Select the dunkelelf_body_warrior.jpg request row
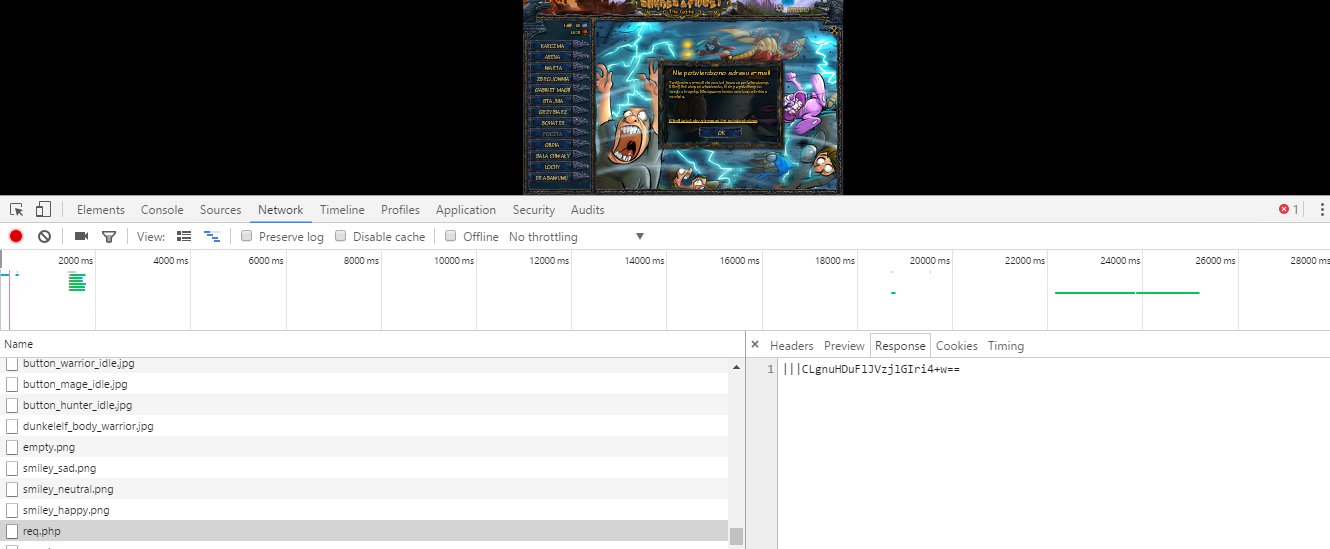 pos(365,426)
